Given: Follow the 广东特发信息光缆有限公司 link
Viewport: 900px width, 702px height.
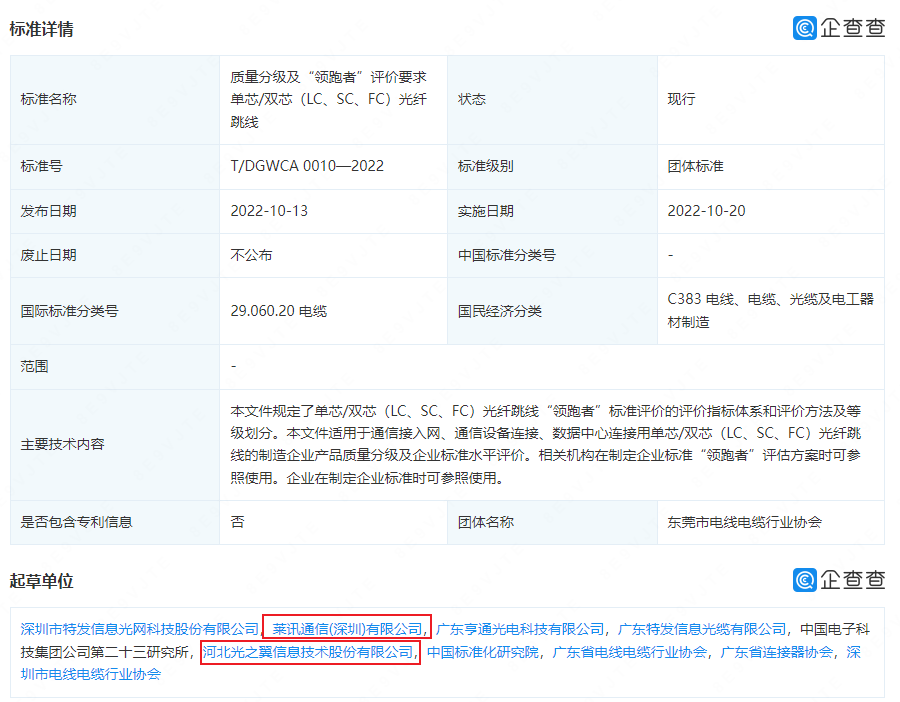Looking at the screenshot, I should tap(702, 629).
